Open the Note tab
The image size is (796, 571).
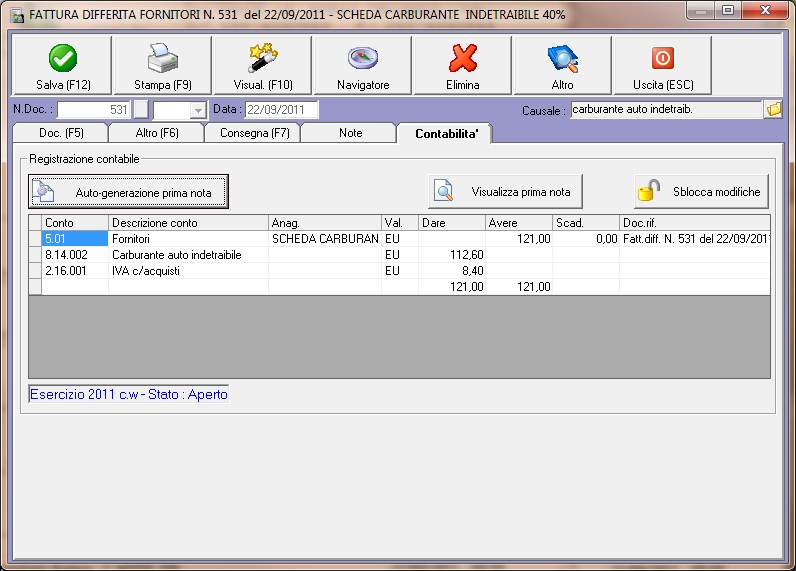point(350,133)
